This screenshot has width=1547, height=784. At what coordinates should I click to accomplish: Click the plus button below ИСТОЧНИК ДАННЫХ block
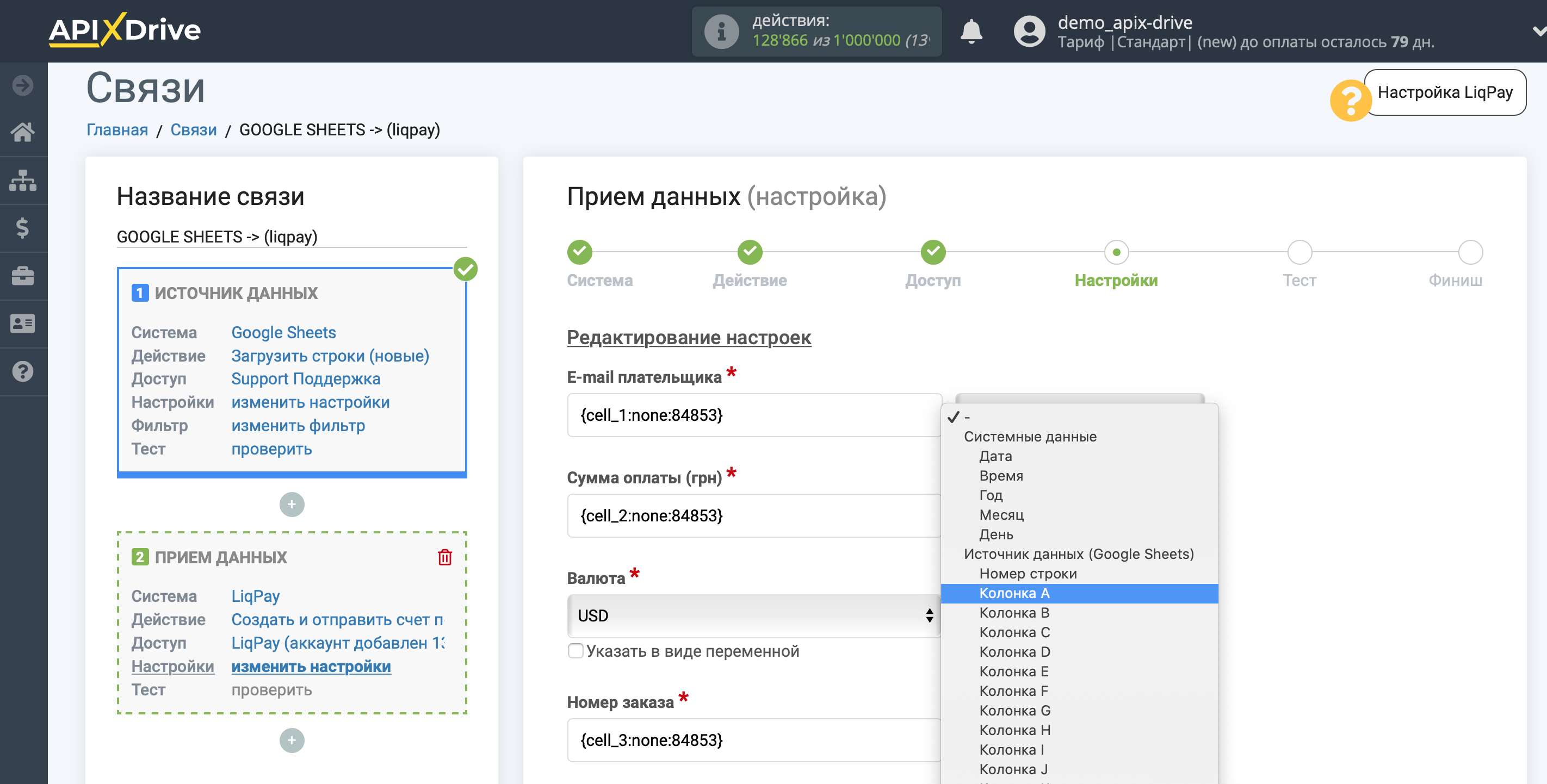(292, 504)
